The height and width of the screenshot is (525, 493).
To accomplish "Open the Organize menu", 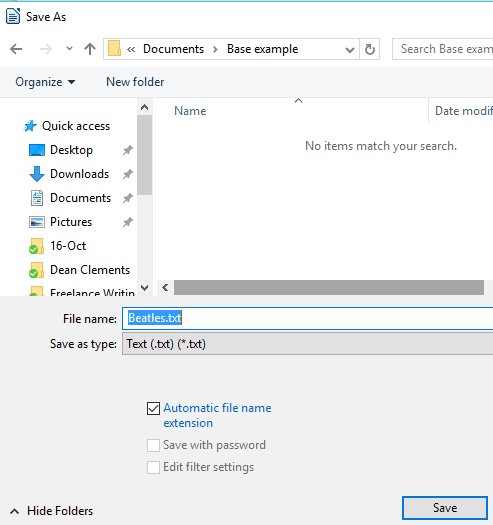I will click(x=45, y=82).
